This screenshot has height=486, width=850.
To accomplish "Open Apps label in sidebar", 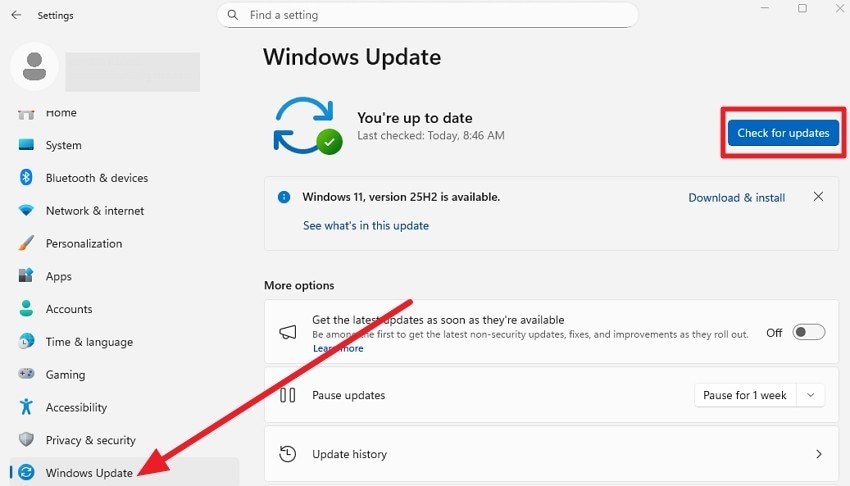I will pyautogui.click(x=59, y=276).
